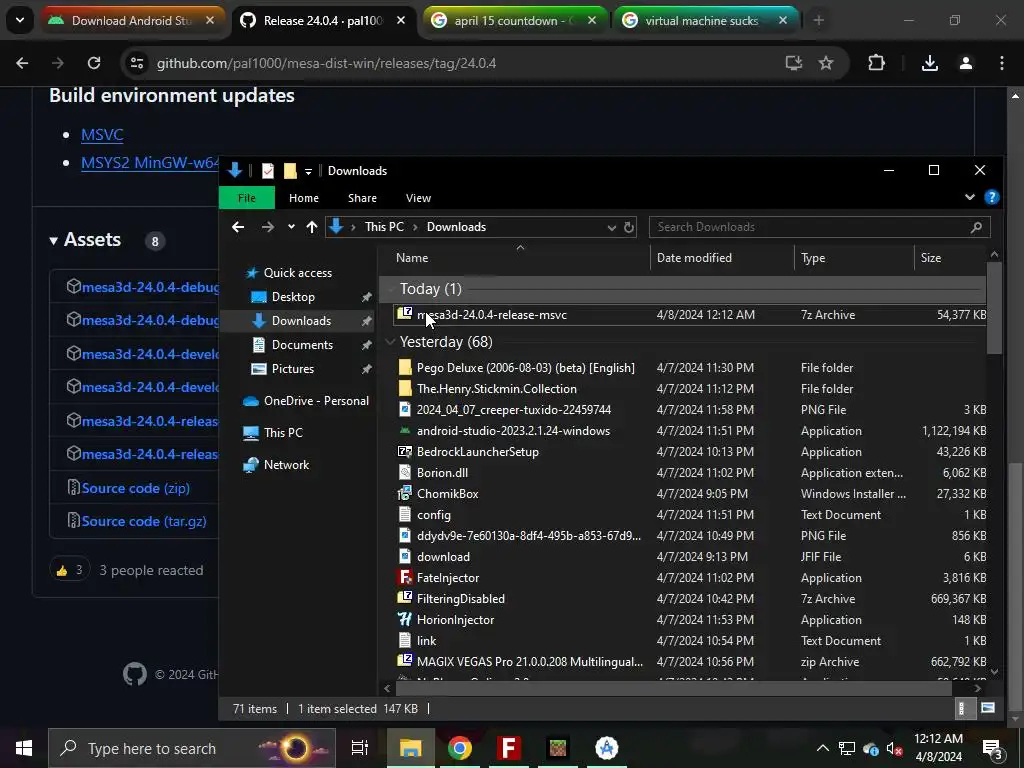The height and width of the screenshot is (768, 1024).
Task: Click the New Folder icon in title bar
Action: coord(290,171)
